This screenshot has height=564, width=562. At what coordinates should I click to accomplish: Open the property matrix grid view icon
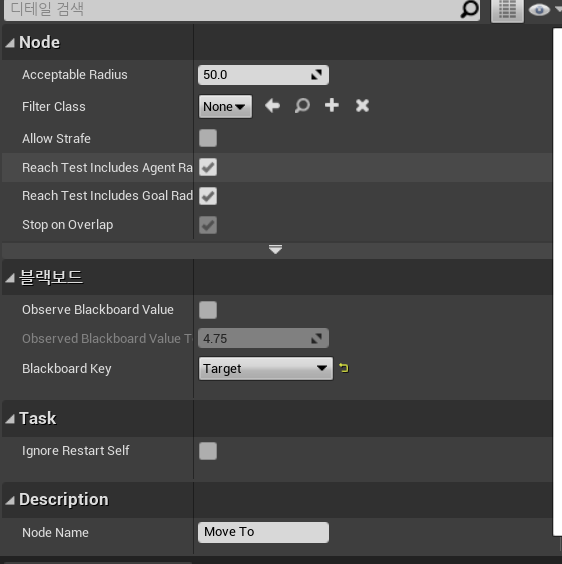pos(507,10)
